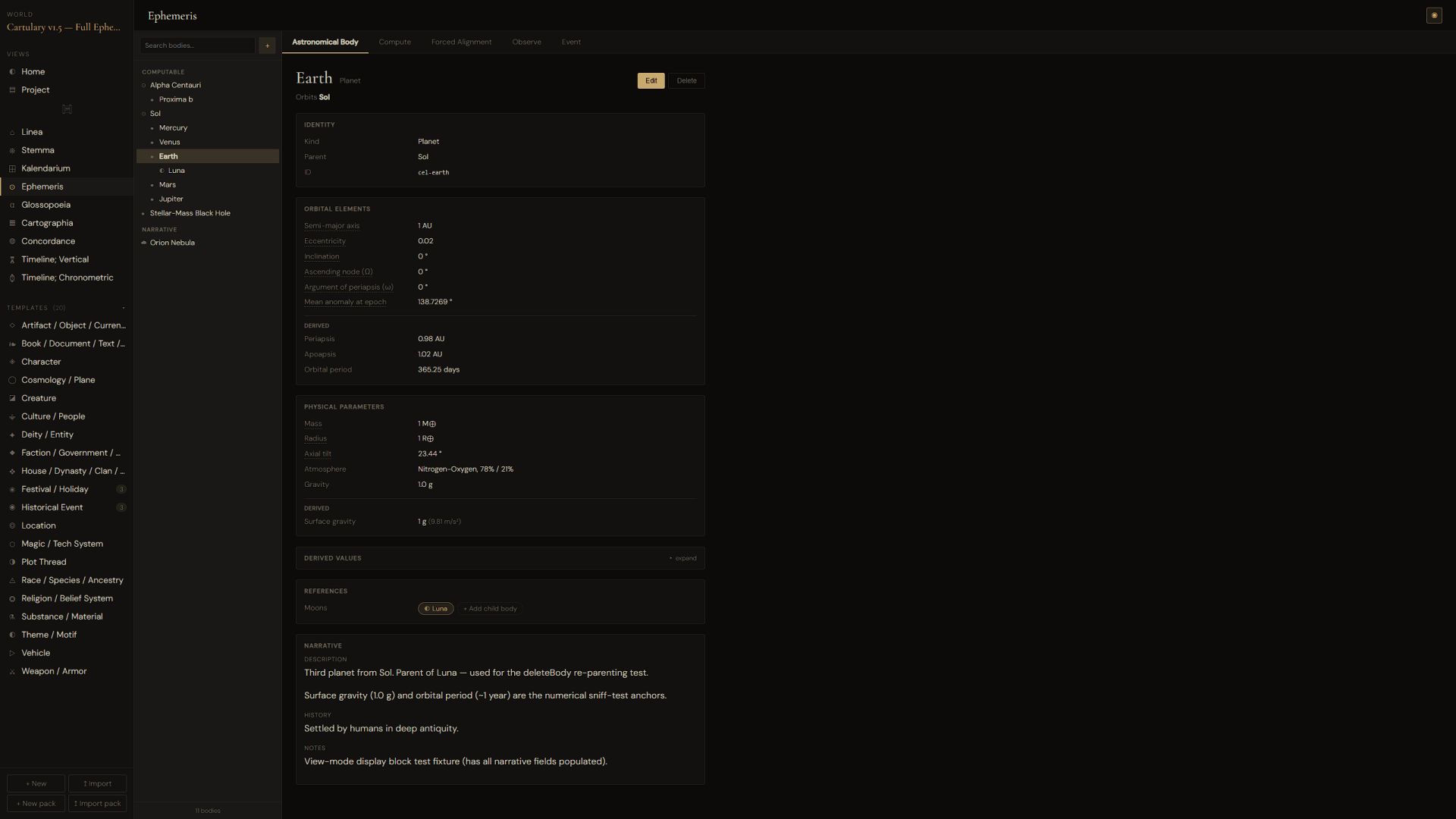Open the Forced Alignment tab
Screen dimensions: 1456x819
(461, 42)
